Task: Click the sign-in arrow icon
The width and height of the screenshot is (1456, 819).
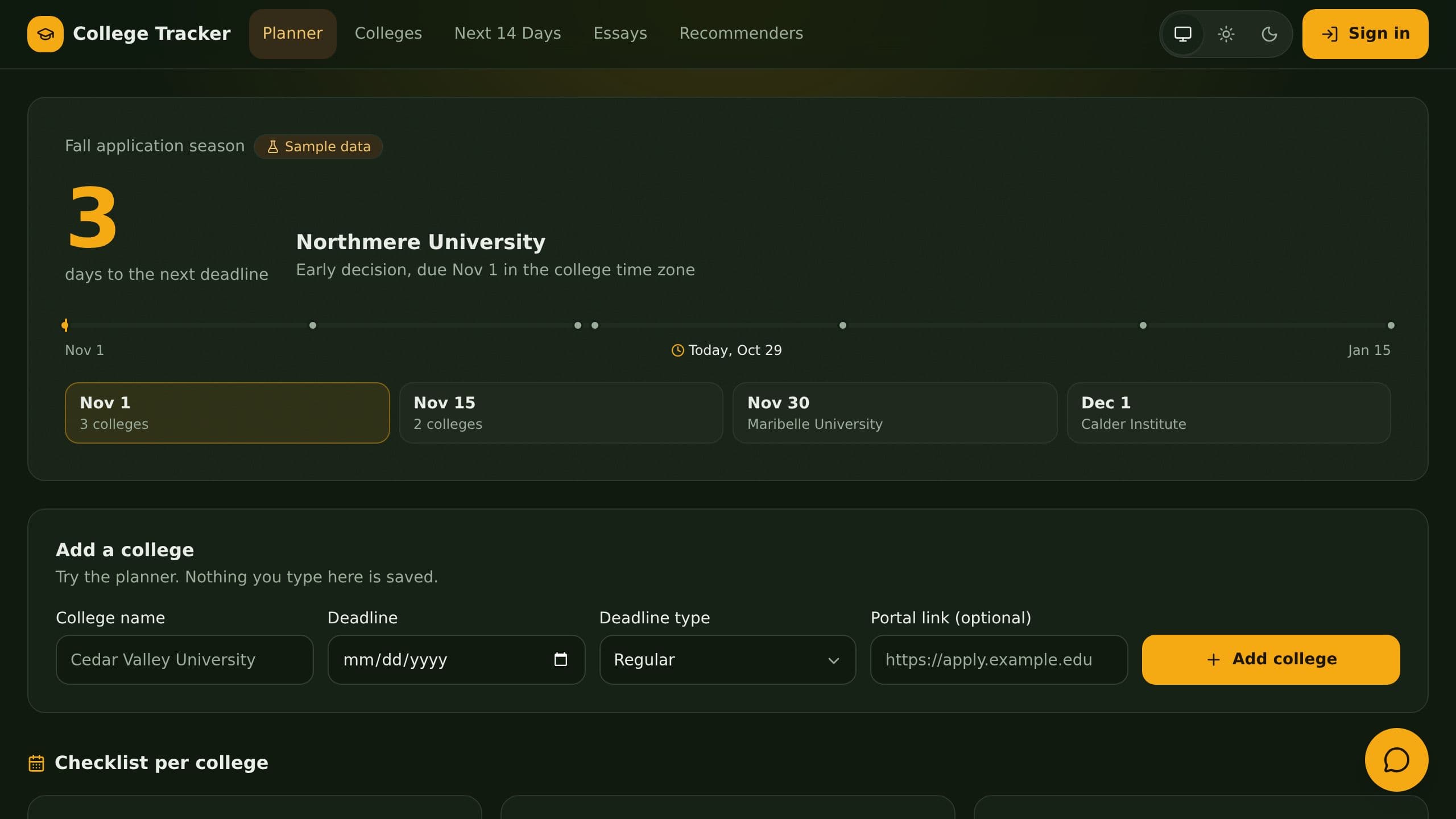Action: [x=1330, y=34]
